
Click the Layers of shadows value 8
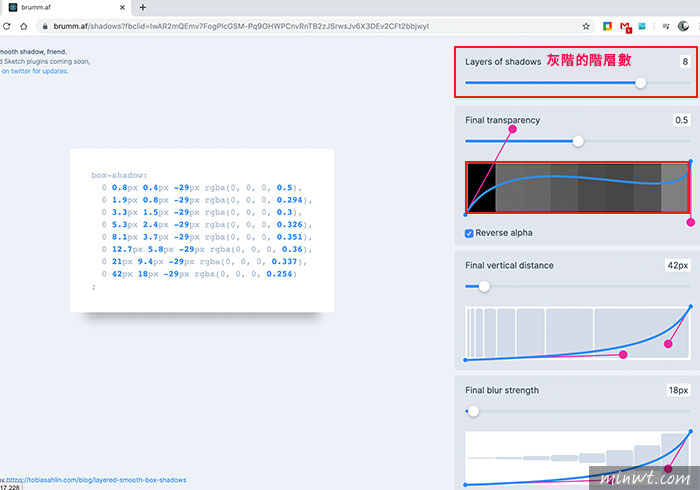[x=685, y=62]
